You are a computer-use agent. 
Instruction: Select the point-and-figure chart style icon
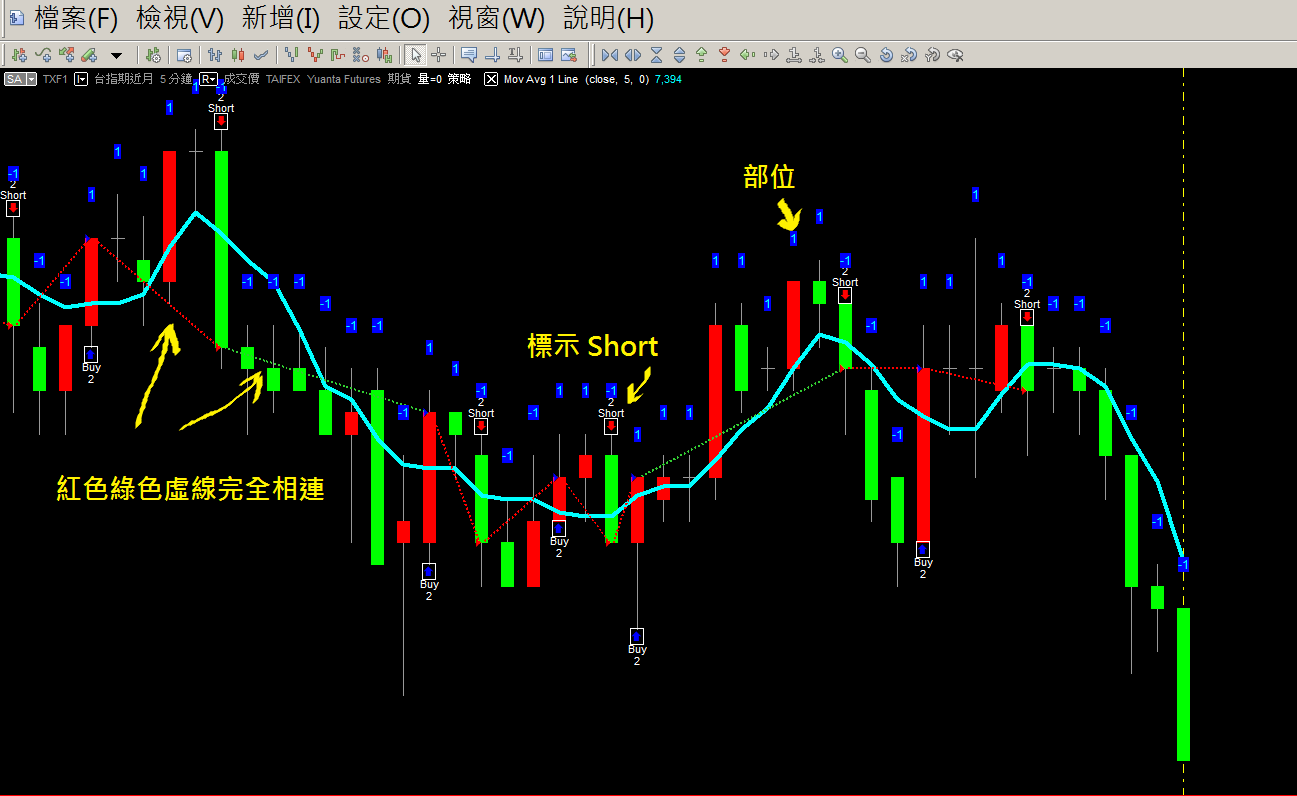pos(360,55)
